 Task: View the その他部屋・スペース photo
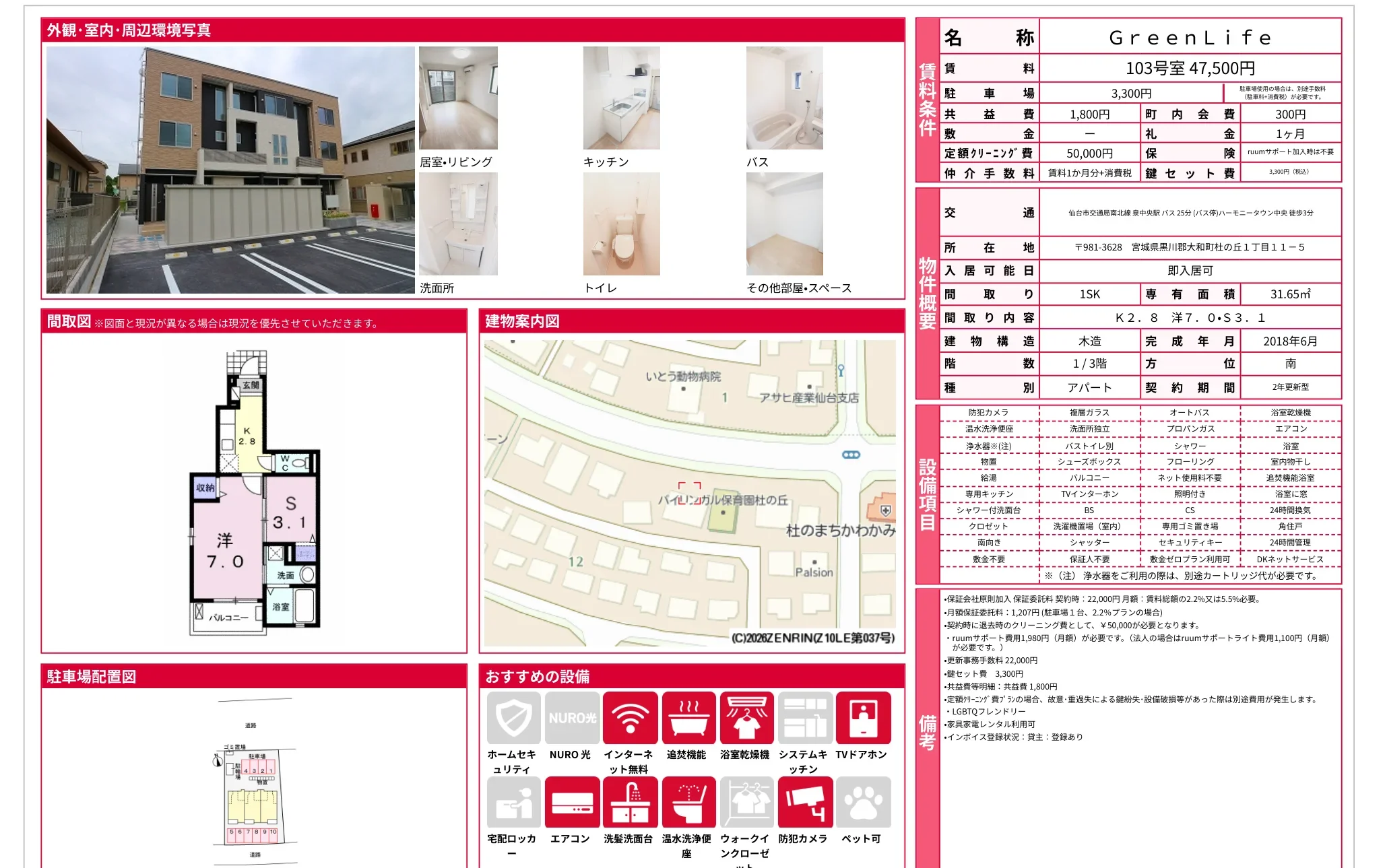pyautogui.click(x=785, y=224)
